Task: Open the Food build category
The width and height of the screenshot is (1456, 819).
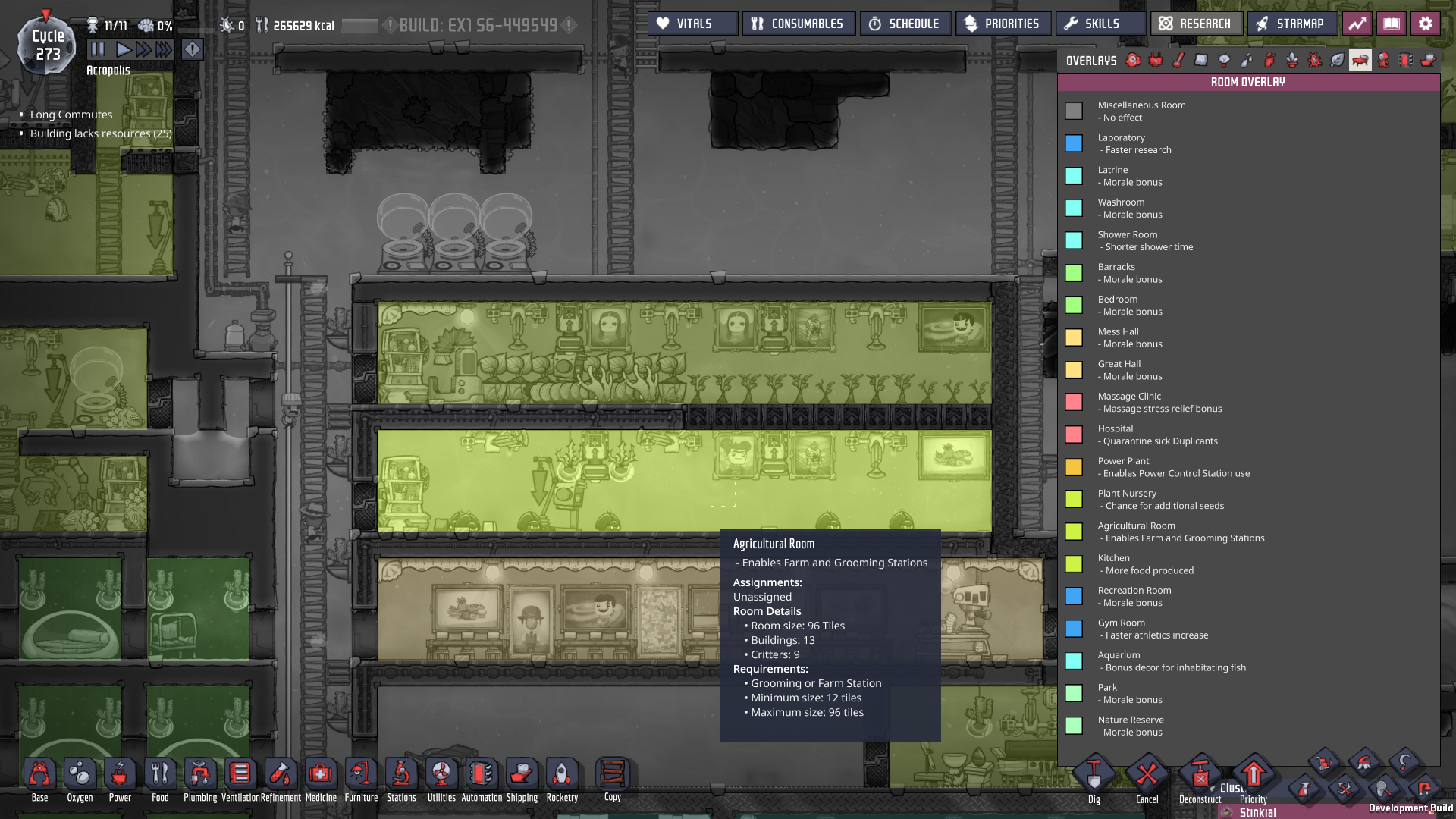Action: (x=160, y=775)
